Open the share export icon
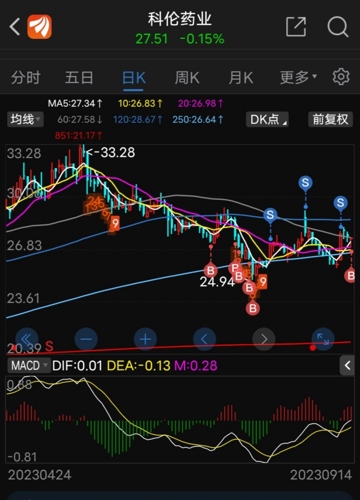This screenshot has width=360, height=500. pyautogui.click(x=296, y=27)
